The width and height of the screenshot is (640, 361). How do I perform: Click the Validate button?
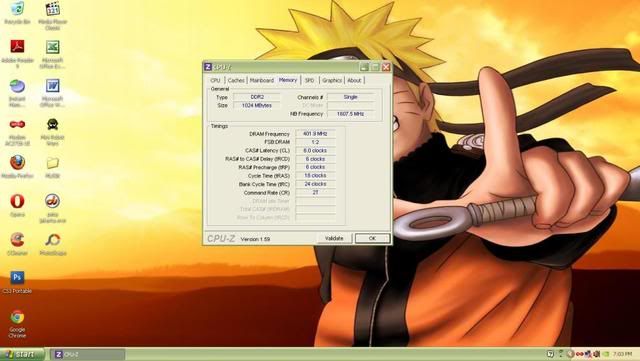(334, 238)
